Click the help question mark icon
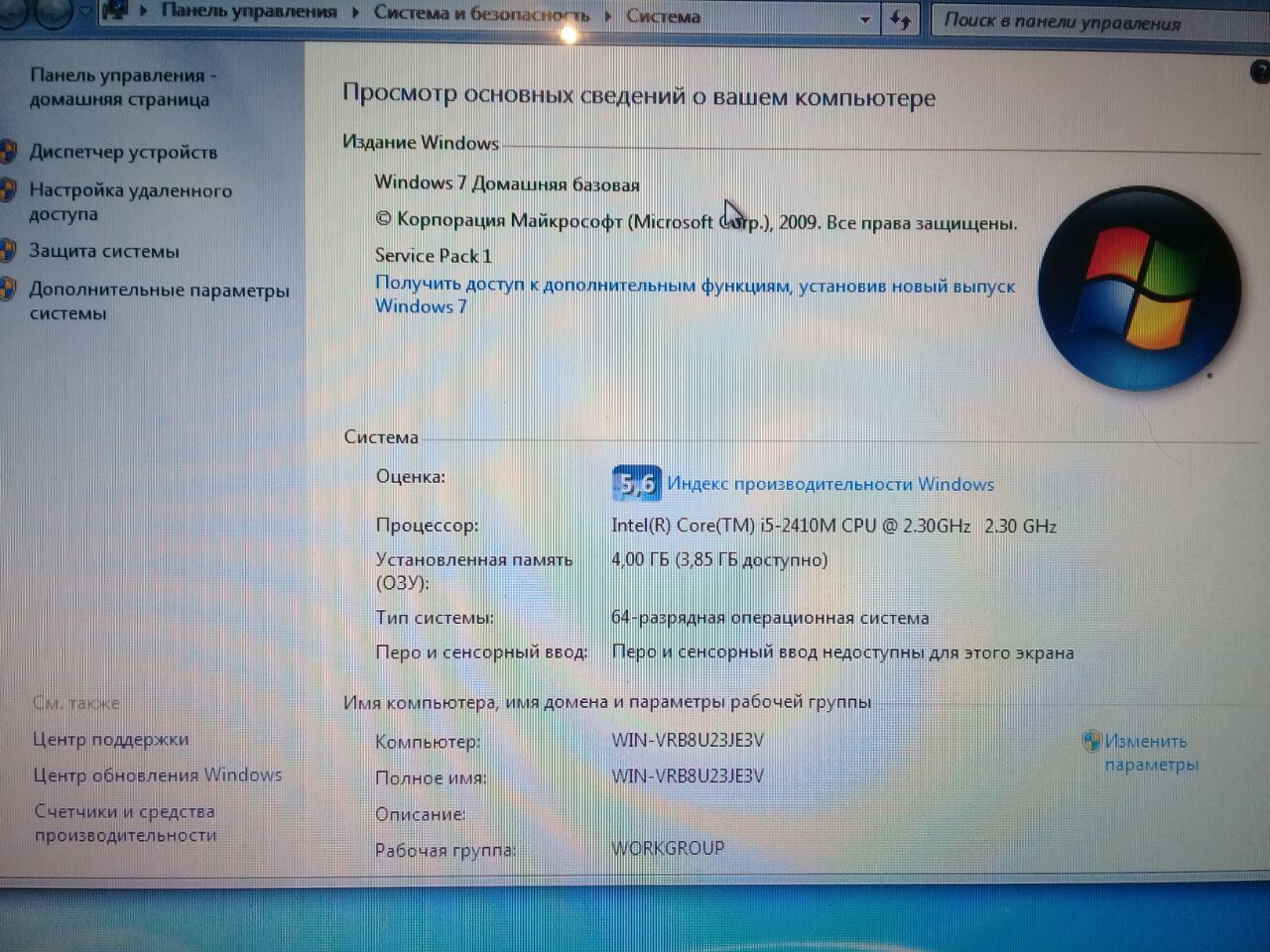 click(x=1260, y=71)
